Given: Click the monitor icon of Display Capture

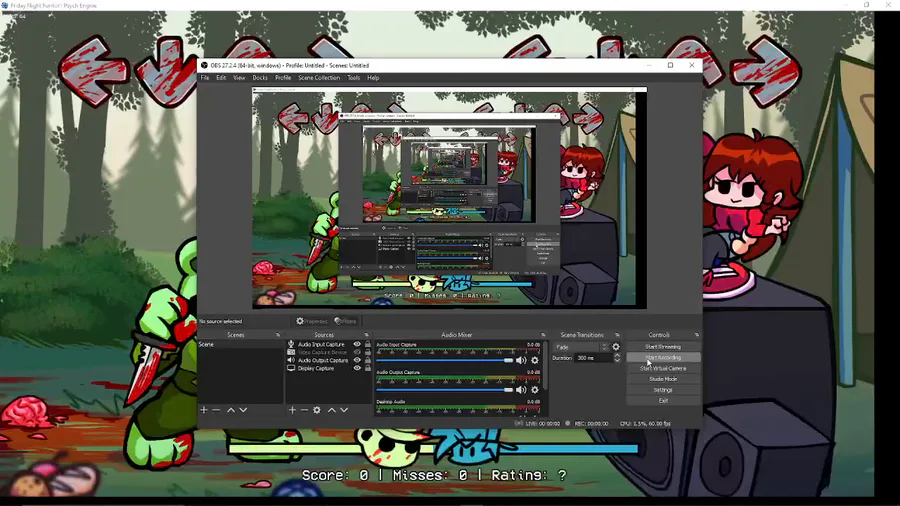Looking at the screenshot, I should click(291, 368).
